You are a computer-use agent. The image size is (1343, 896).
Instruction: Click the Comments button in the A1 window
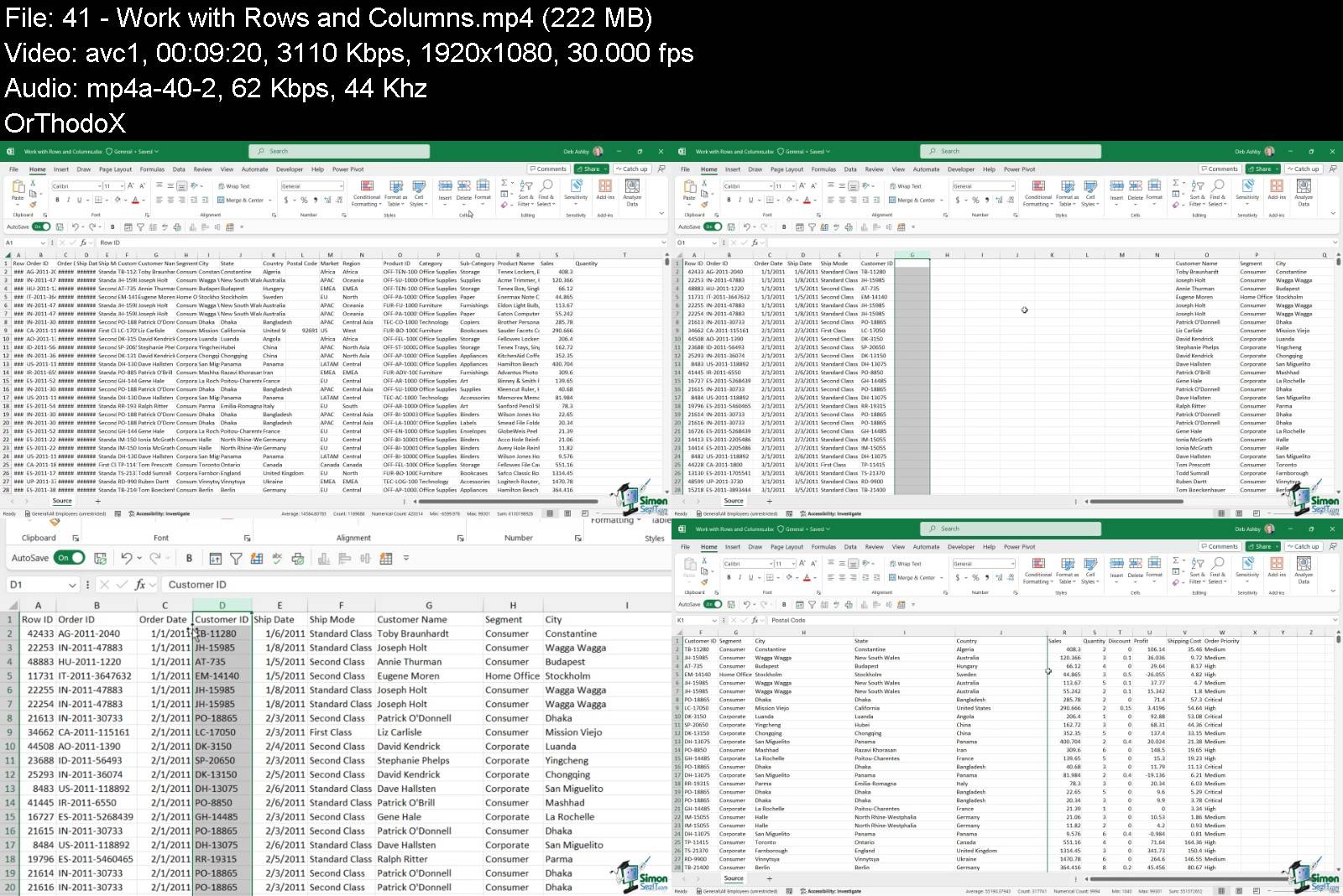point(548,169)
